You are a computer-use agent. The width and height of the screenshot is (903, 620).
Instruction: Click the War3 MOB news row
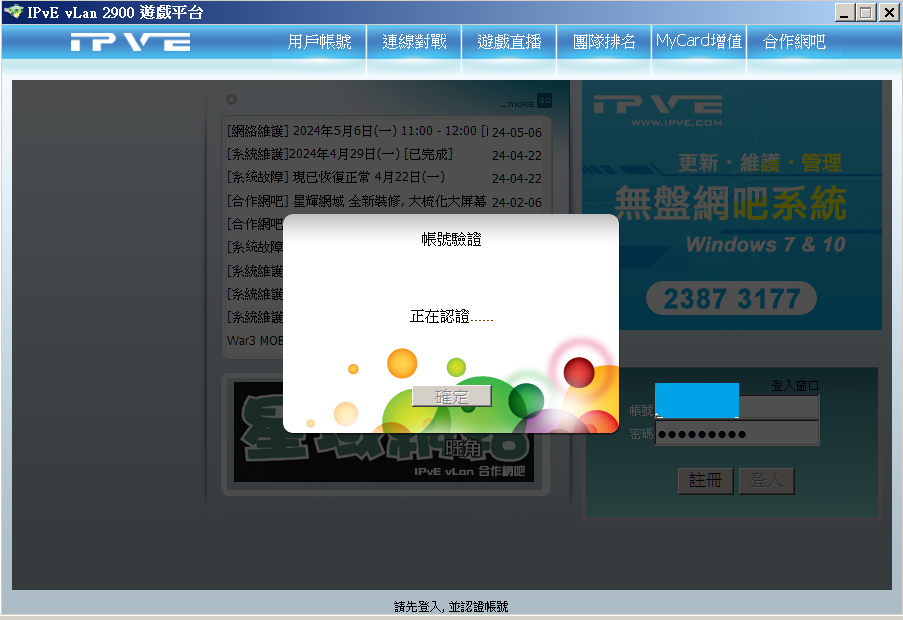coord(255,340)
